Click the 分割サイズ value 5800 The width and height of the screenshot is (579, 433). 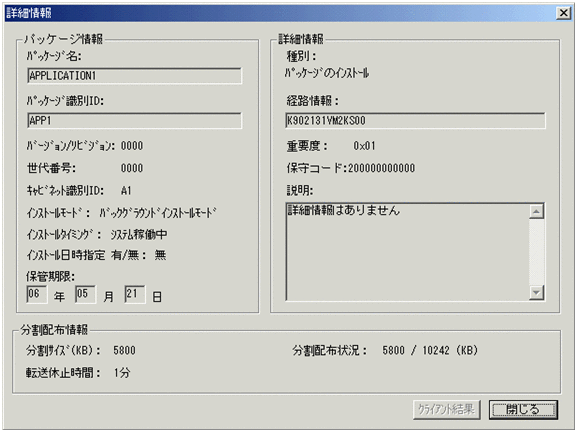click(124, 350)
